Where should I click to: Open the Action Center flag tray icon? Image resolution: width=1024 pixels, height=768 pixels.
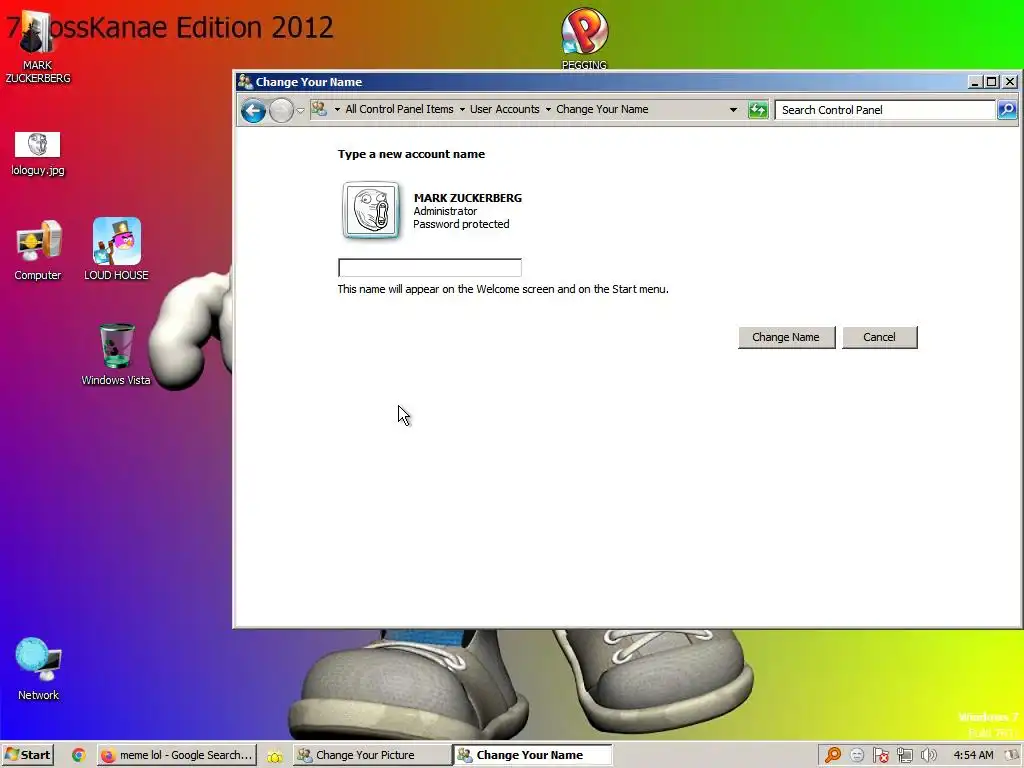pyautogui.click(x=880, y=756)
